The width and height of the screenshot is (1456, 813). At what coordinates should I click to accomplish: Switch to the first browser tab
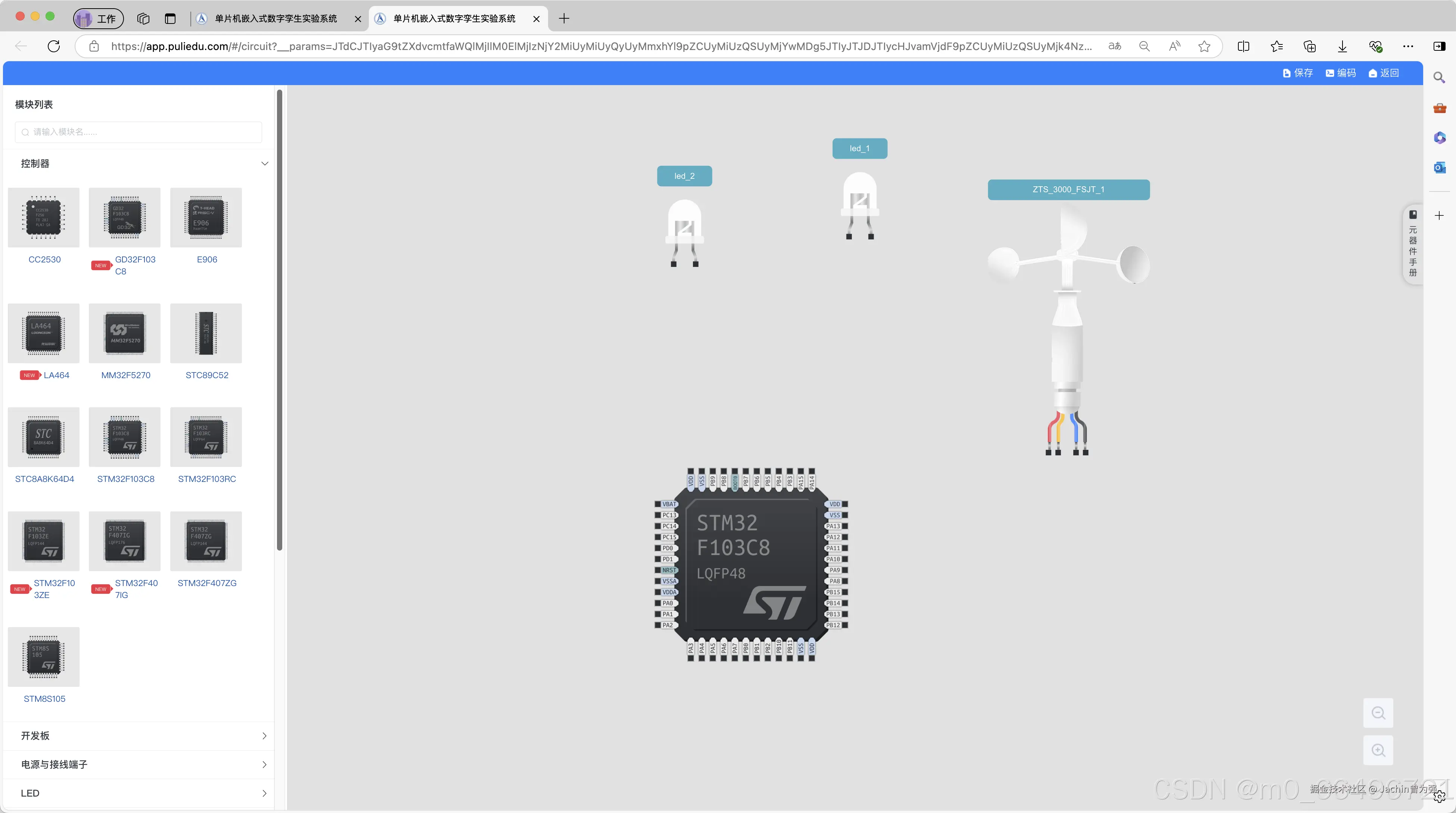point(275,19)
